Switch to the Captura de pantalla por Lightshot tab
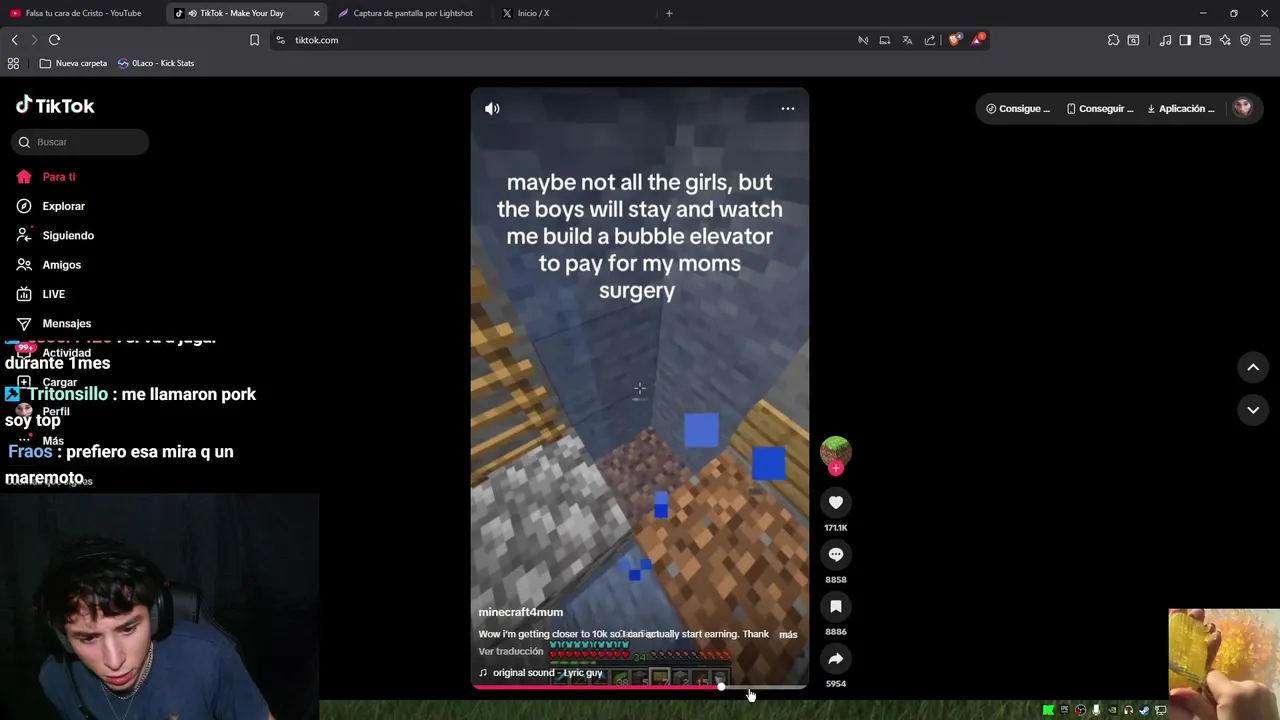1280x720 pixels. point(412,13)
